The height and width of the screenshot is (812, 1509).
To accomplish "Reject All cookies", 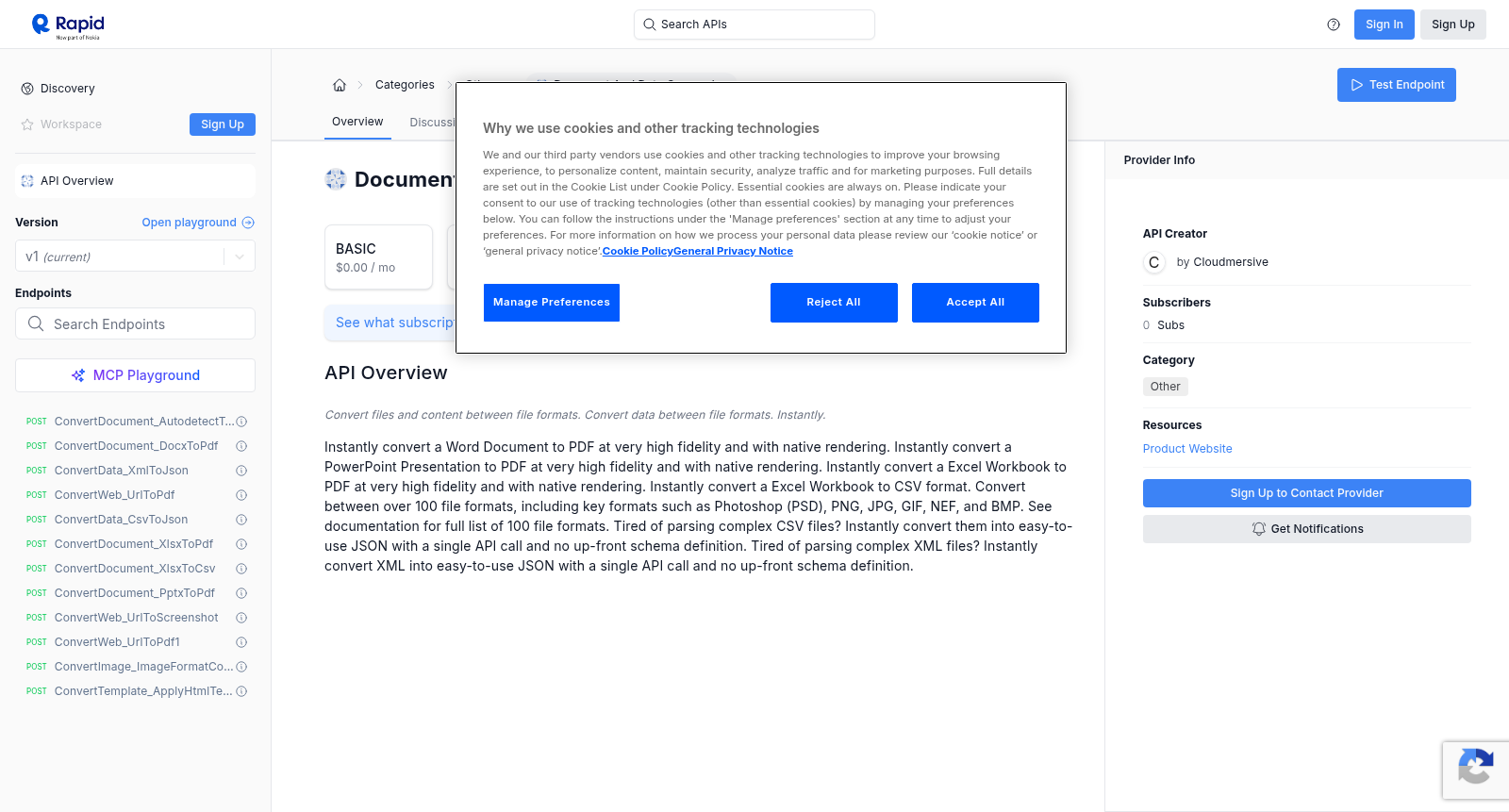I will tap(834, 303).
